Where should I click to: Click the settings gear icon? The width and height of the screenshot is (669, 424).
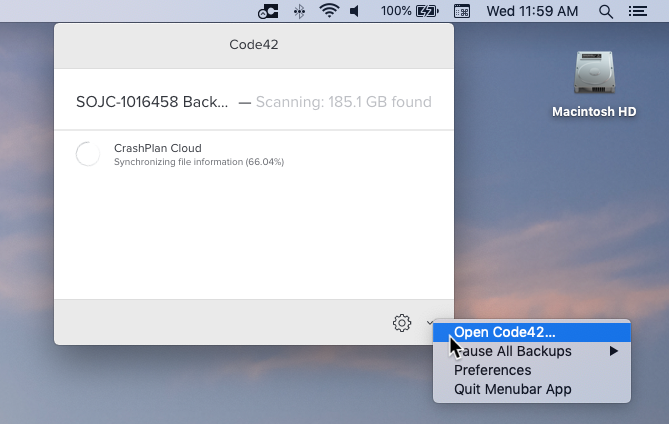click(401, 323)
